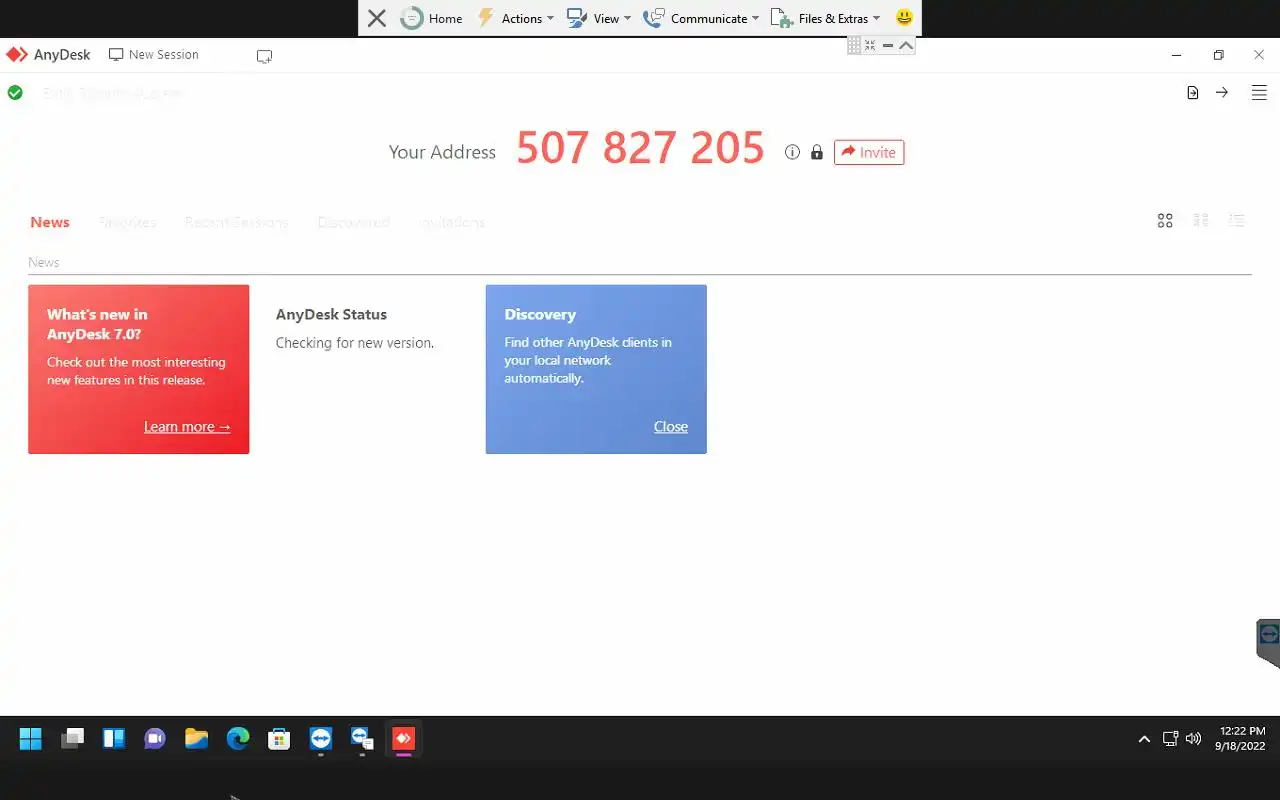Open Task View in the taskbar

click(x=72, y=739)
